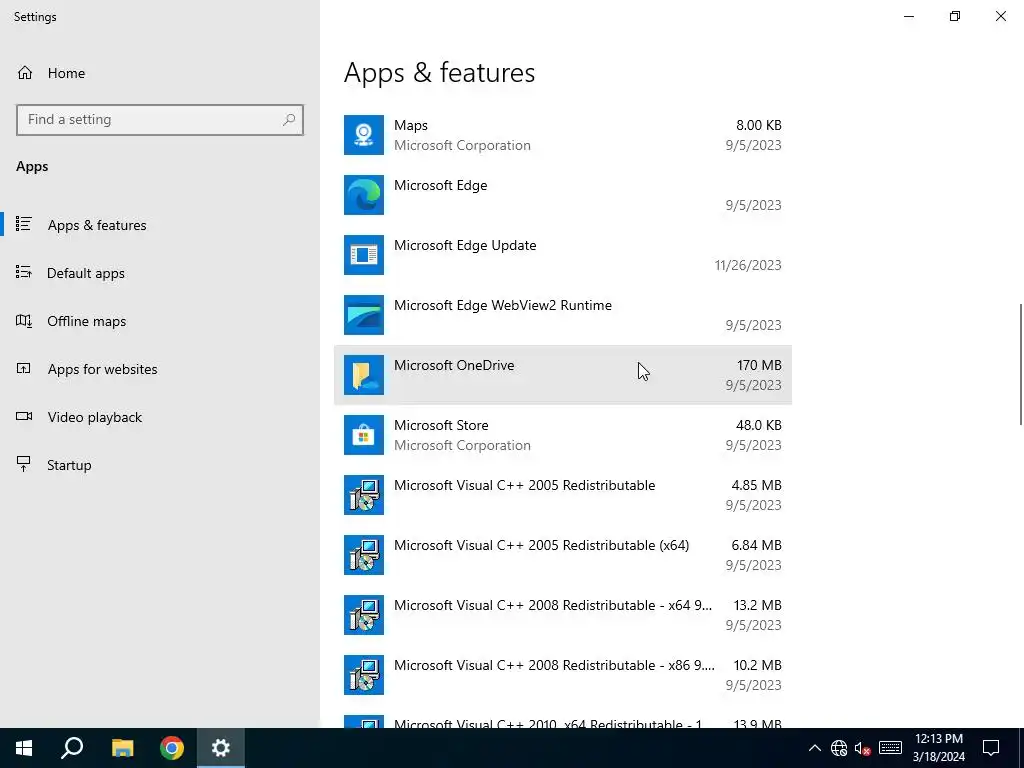Select Microsoft Edge WebView2 Runtime name
1024x768 pixels.
pyautogui.click(x=503, y=306)
